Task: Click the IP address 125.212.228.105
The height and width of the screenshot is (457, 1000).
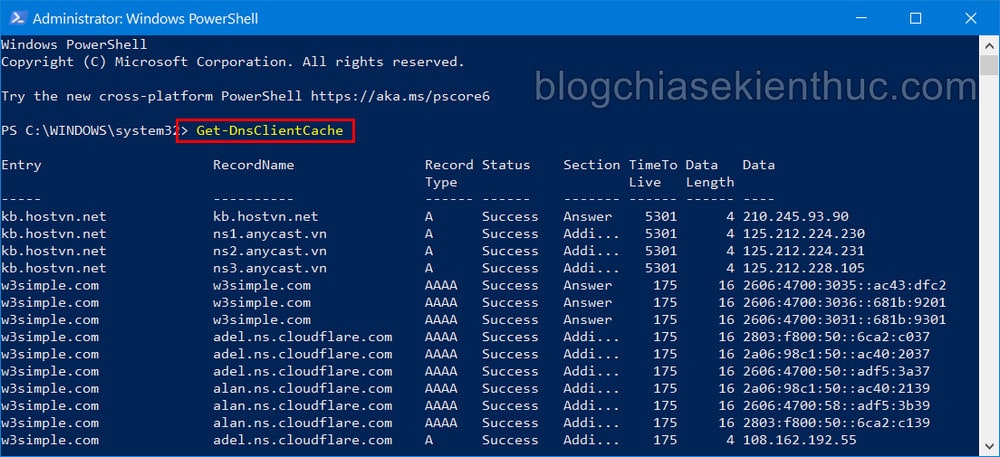Action: 804,268
